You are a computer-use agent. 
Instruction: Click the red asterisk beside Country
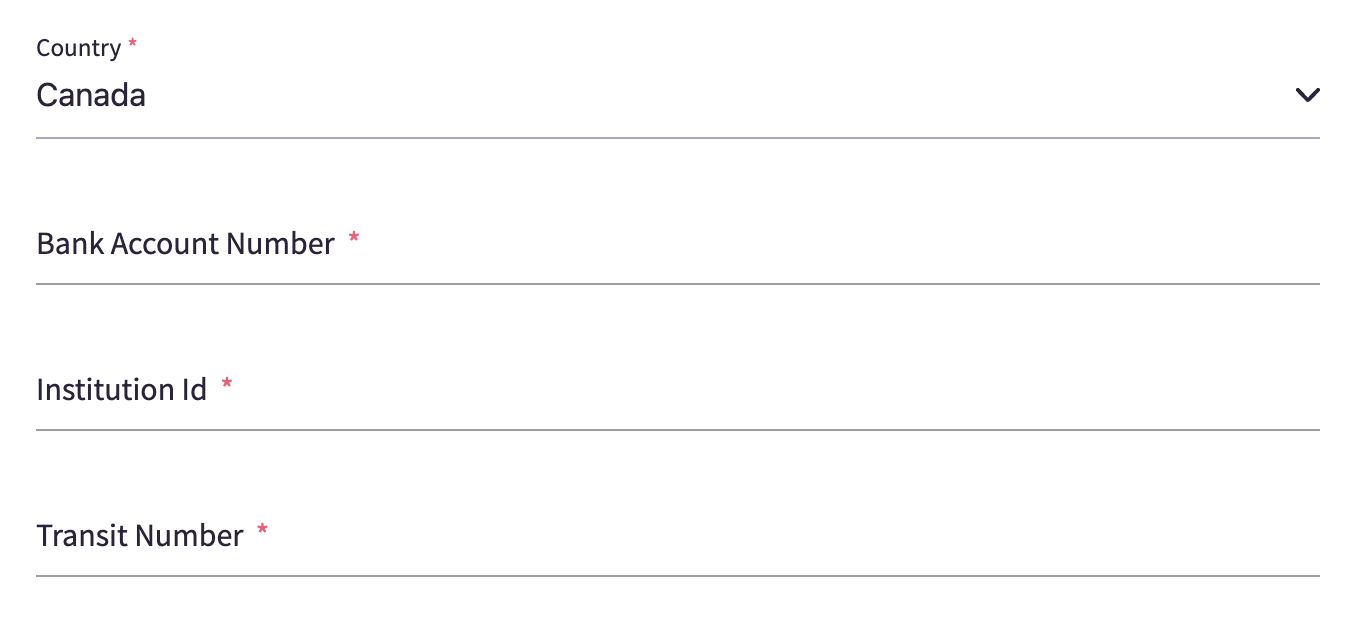[133, 45]
